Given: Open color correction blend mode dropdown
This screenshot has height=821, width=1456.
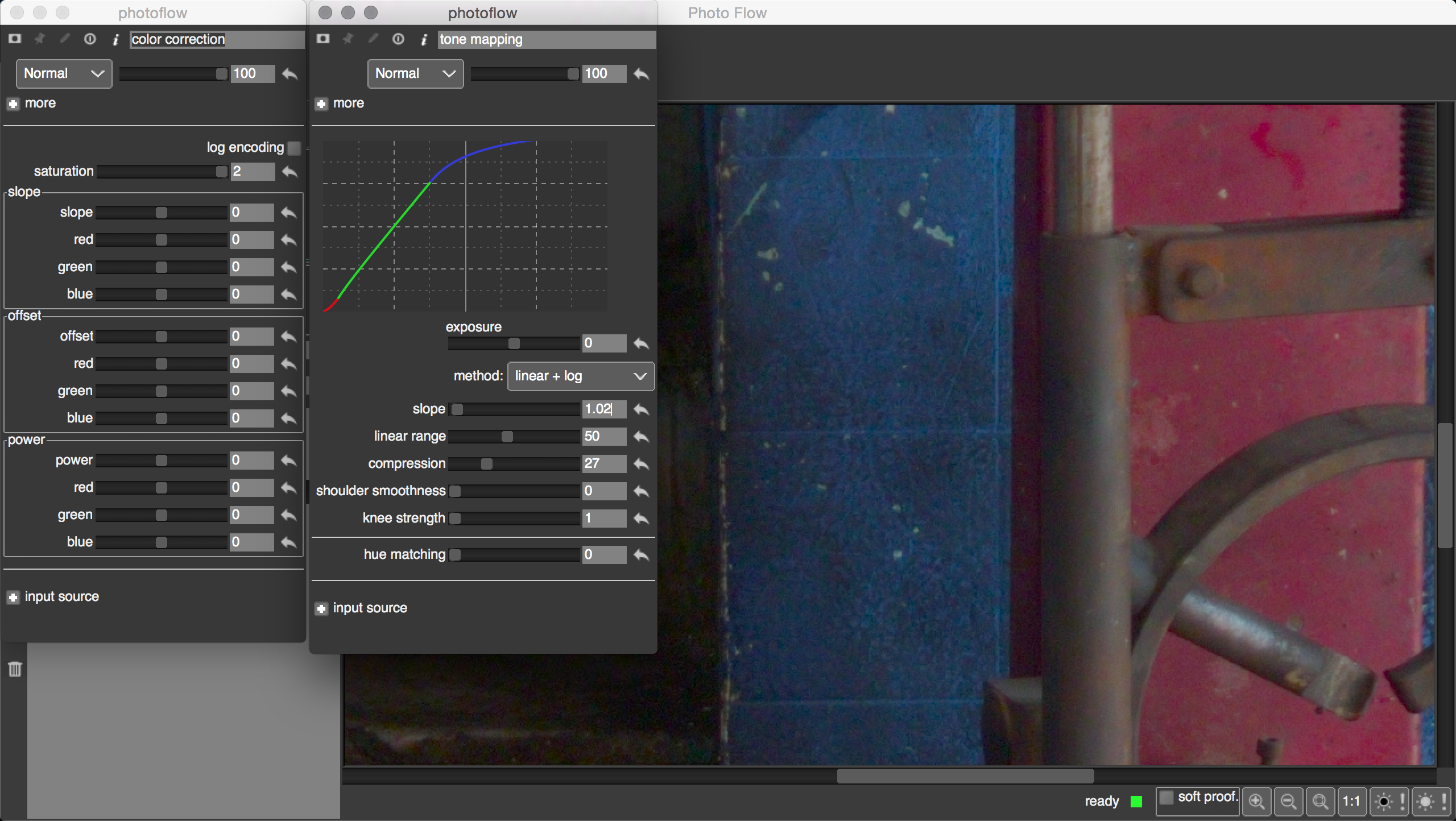Looking at the screenshot, I should (x=64, y=73).
